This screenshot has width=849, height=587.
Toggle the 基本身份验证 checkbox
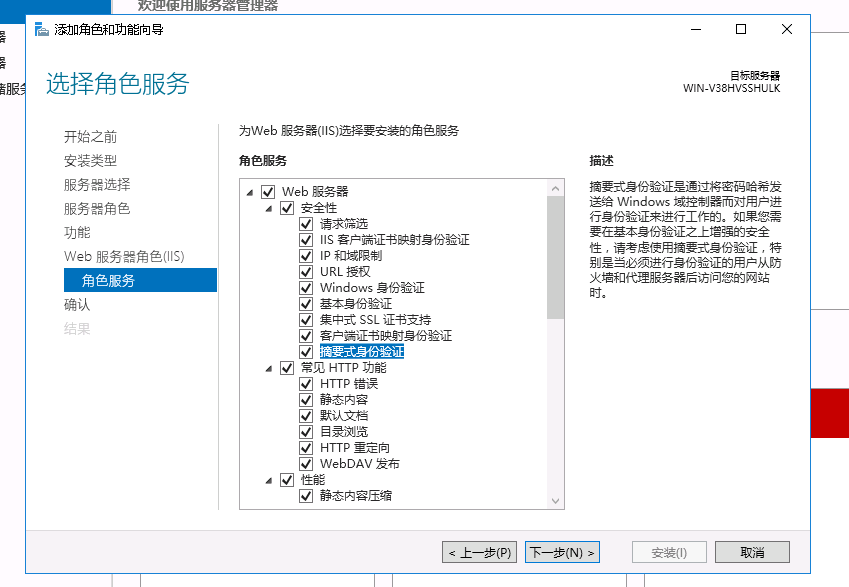coord(306,304)
